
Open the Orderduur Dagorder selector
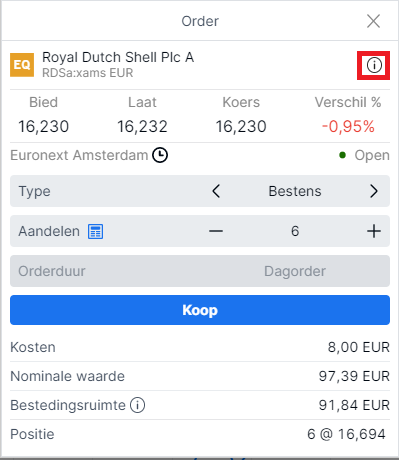pyautogui.click(x=200, y=271)
